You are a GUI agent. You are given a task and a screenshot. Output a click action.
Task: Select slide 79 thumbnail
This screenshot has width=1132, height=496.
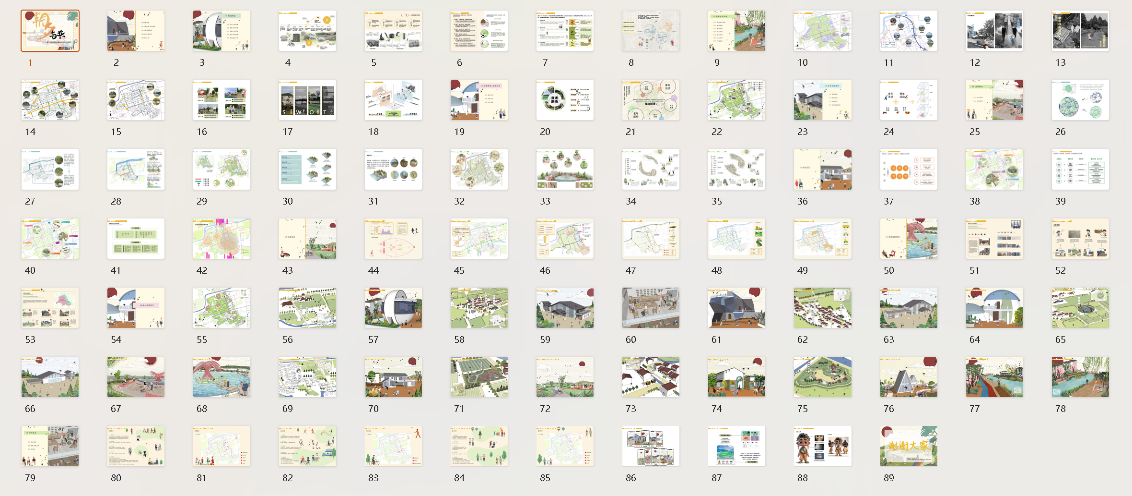pyautogui.click(x=50, y=446)
